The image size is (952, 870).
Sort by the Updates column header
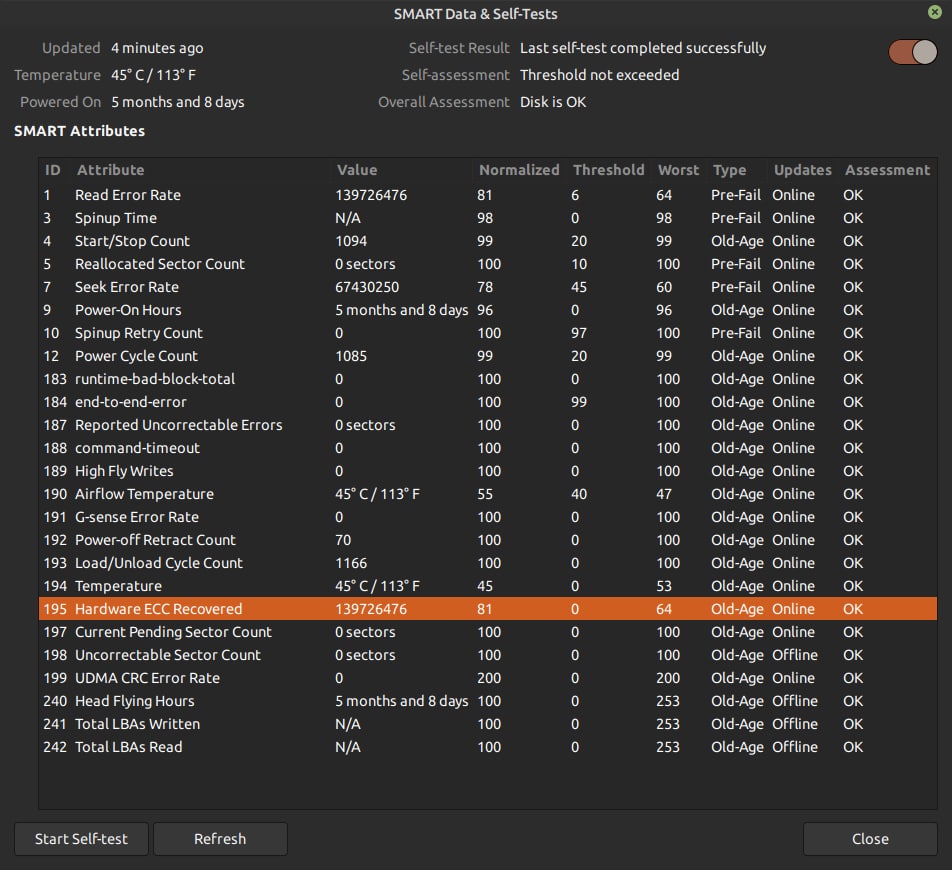803,170
